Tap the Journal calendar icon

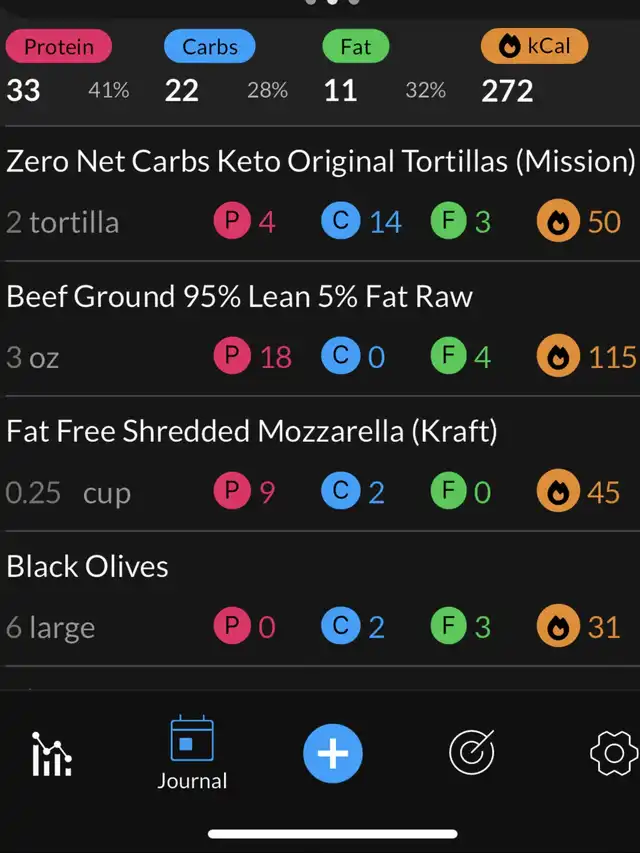(x=192, y=738)
